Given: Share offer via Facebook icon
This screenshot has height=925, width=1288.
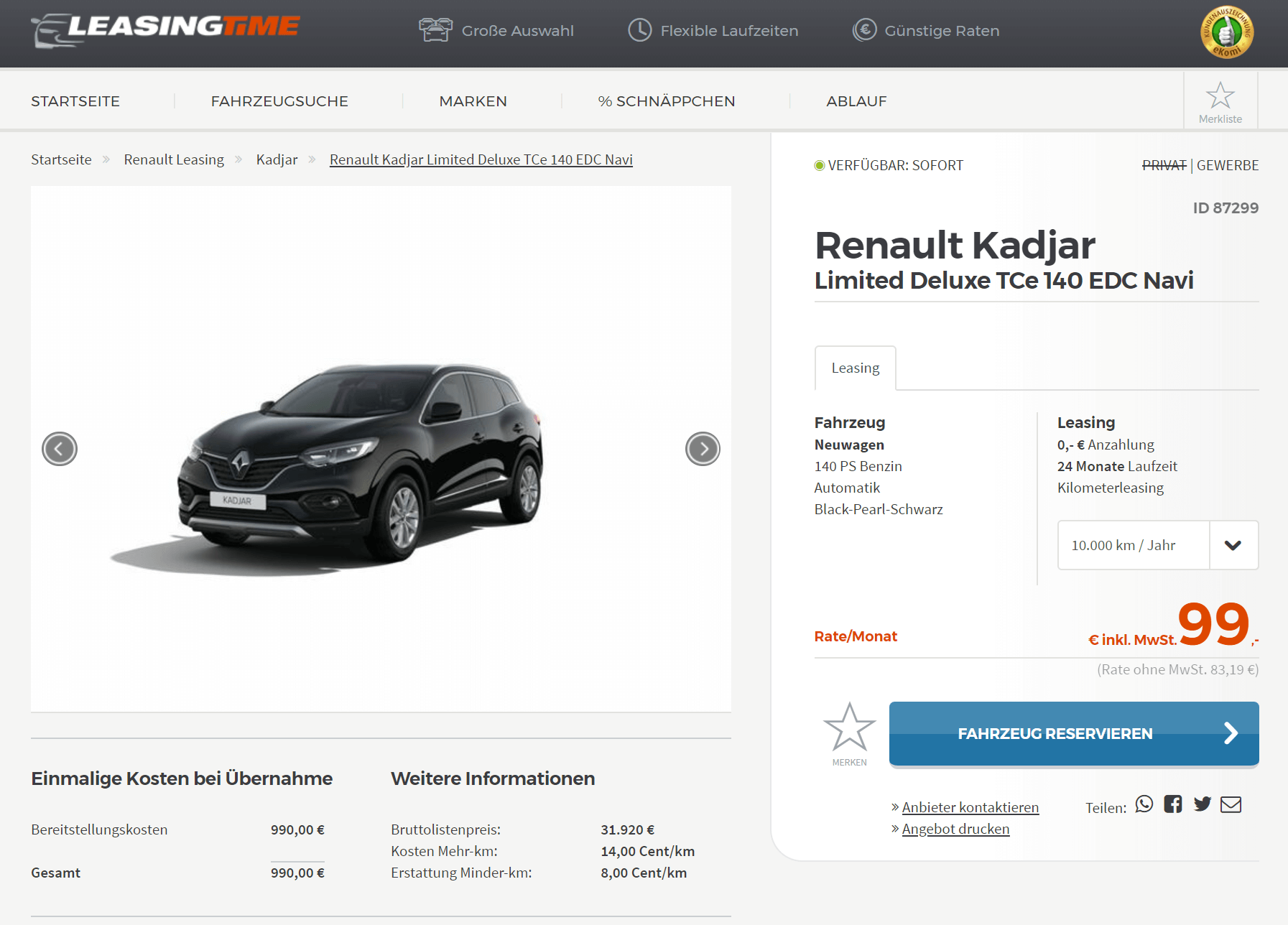Looking at the screenshot, I should pyautogui.click(x=1173, y=804).
